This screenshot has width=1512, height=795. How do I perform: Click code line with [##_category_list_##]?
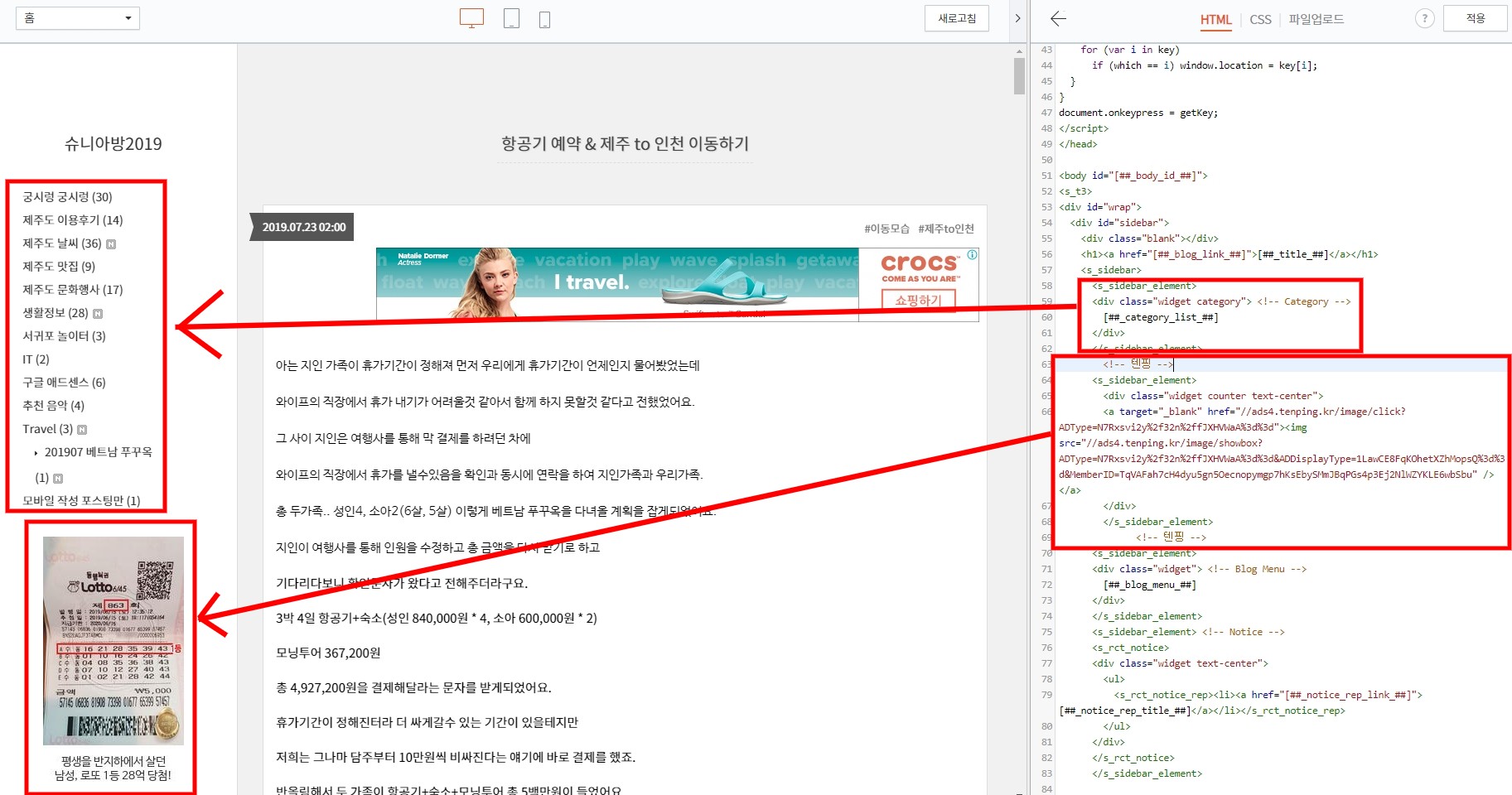1160,317
